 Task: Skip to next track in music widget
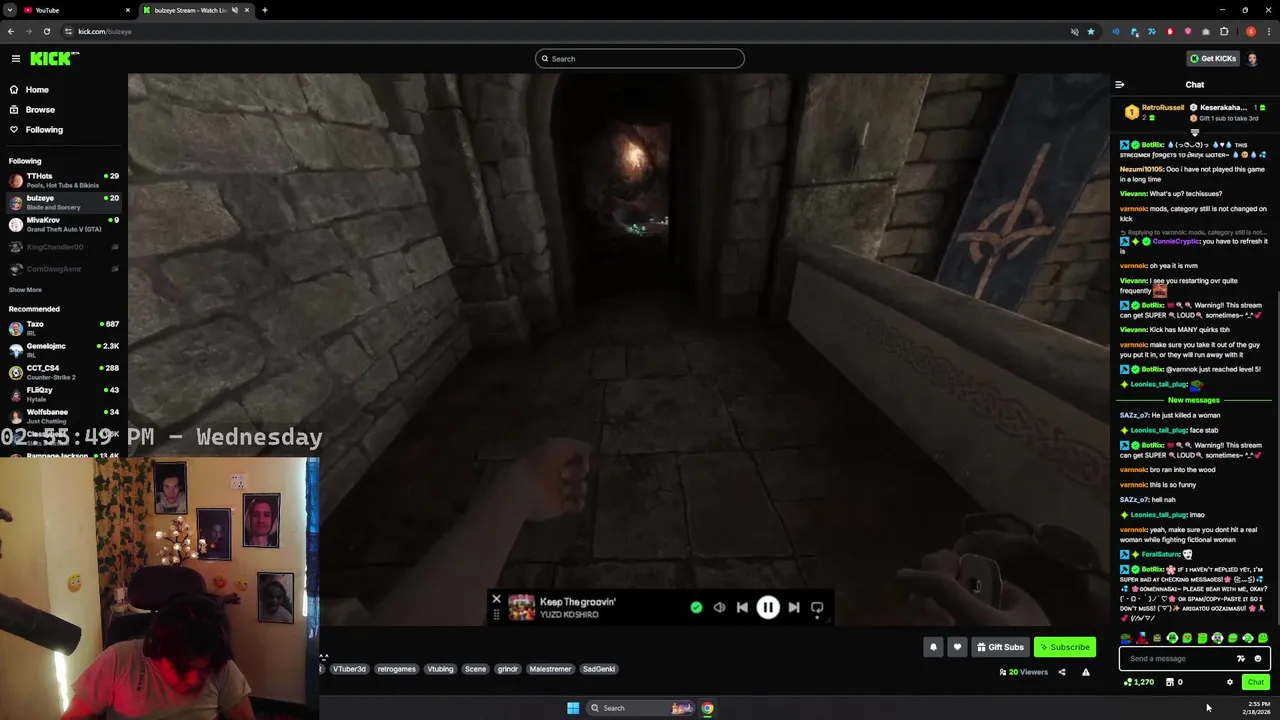pyautogui.click(x=794, y=607)
